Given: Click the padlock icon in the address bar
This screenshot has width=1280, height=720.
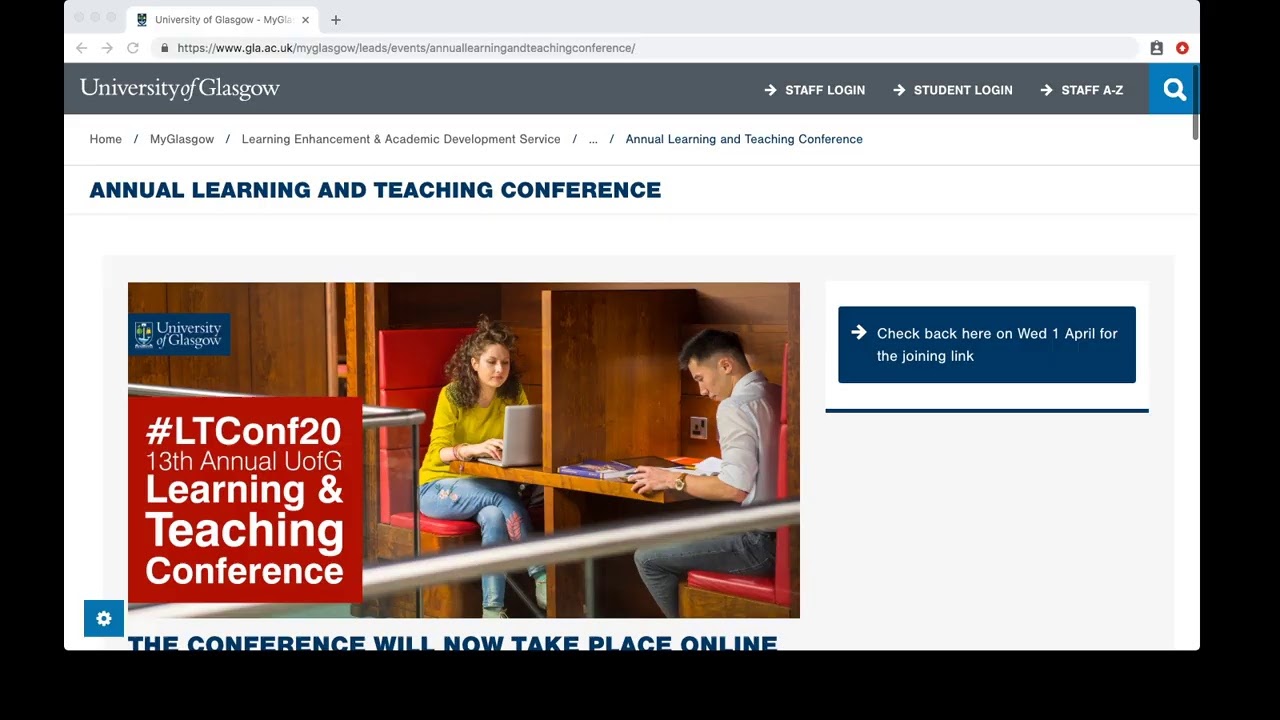Looking at the screenshot, I should click(165, 48).
